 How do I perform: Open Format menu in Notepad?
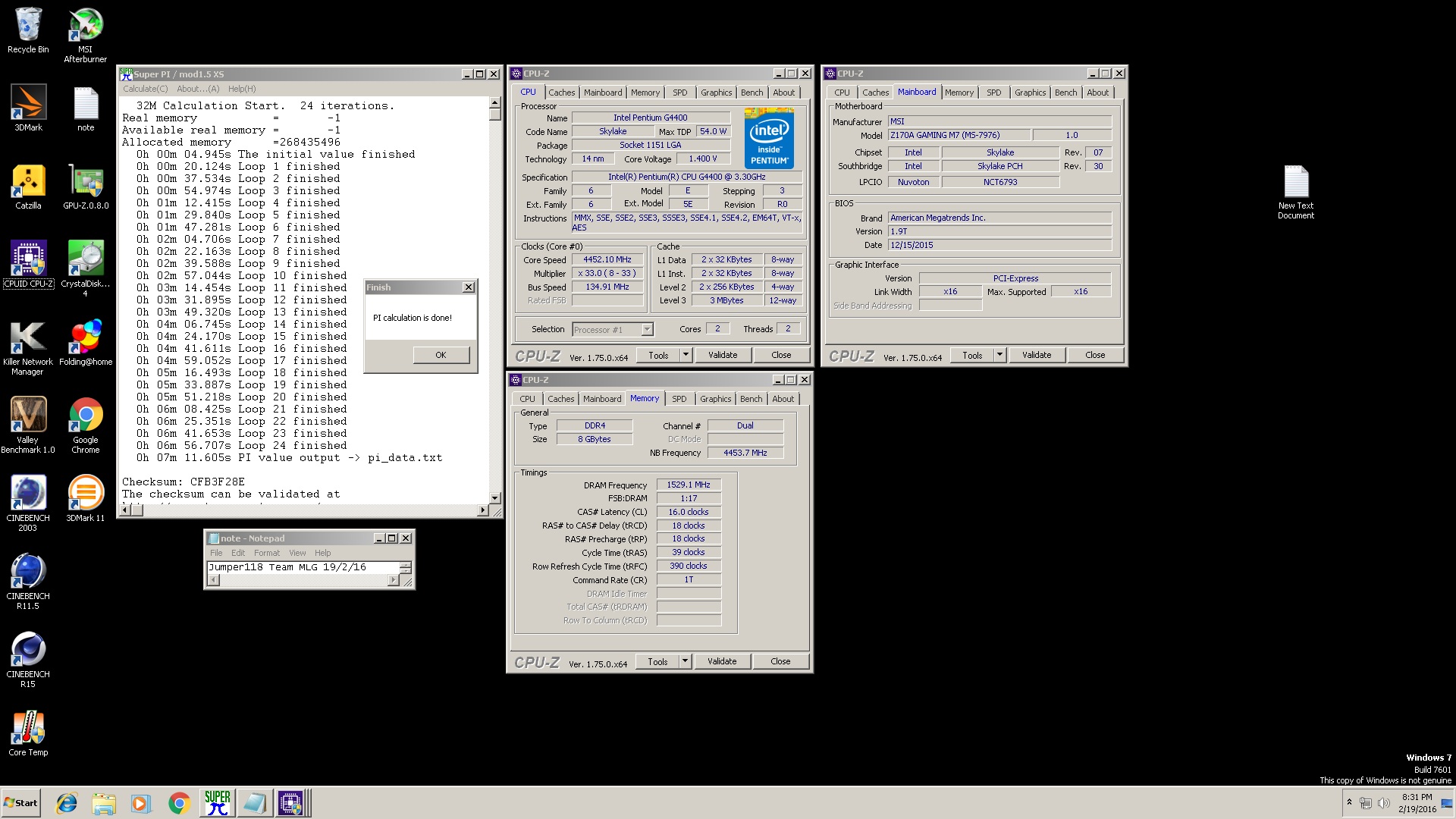click(267, 553)
